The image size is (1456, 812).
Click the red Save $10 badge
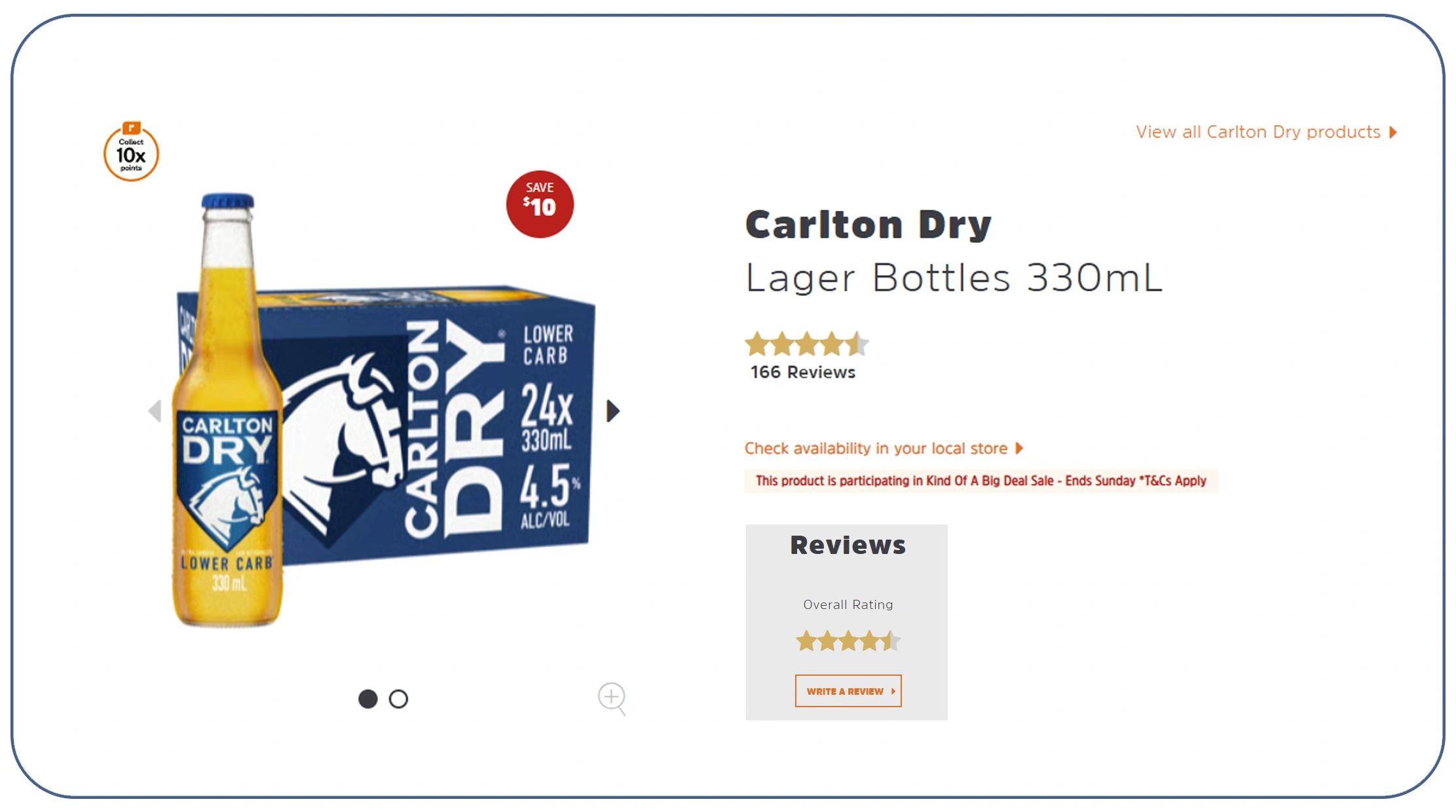[x=540, y=204]
